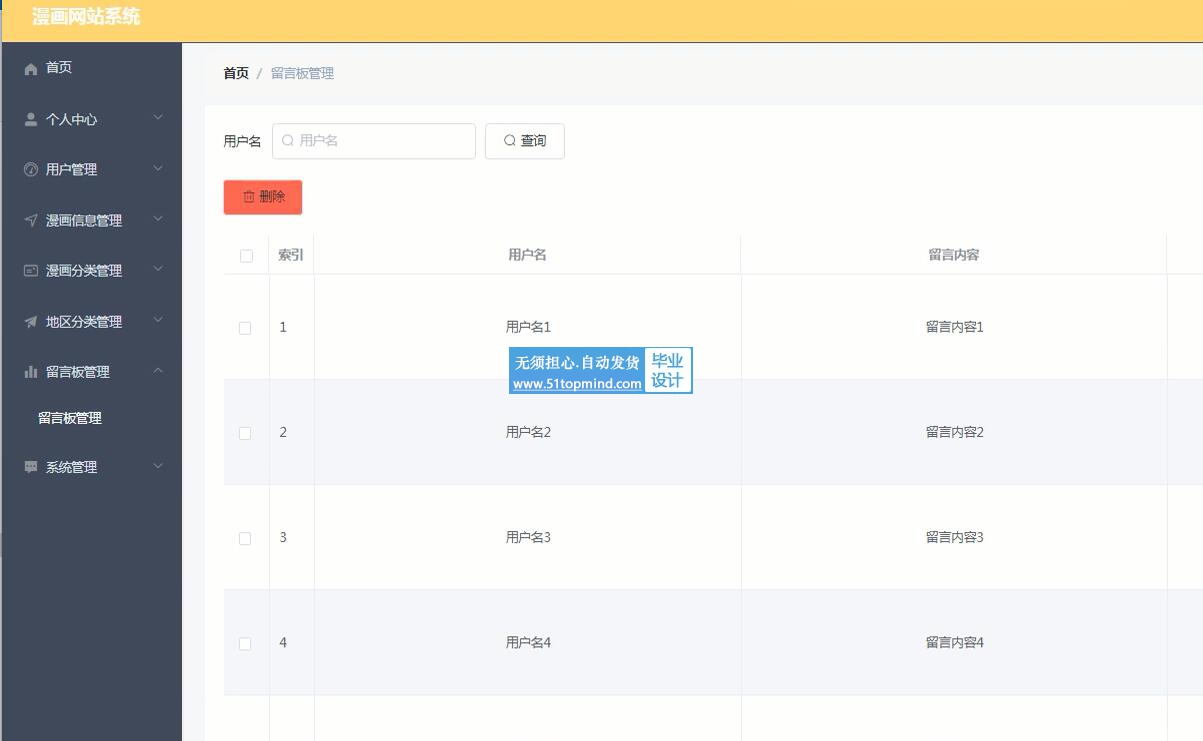Click the cell 留言内容4
The width and height of the screenshot is (1203, 741).
955,642
